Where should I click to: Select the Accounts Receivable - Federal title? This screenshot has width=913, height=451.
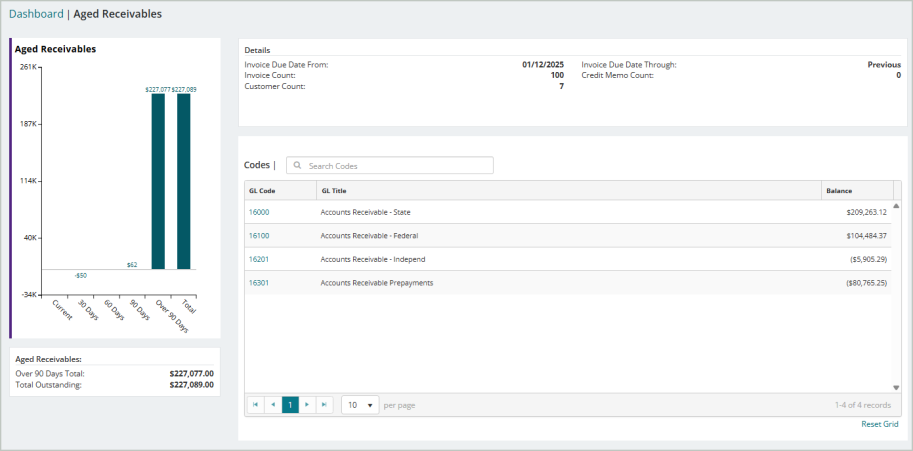(369, 236)
